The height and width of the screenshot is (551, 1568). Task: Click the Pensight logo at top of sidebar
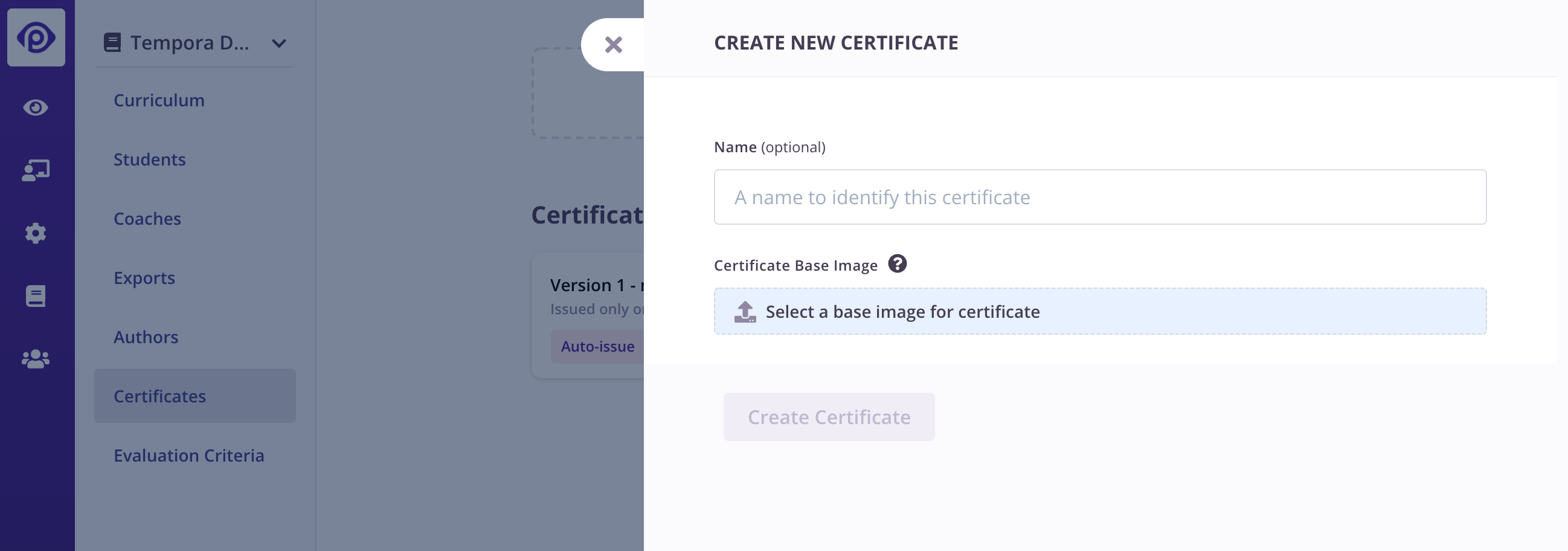coord(36,37)
